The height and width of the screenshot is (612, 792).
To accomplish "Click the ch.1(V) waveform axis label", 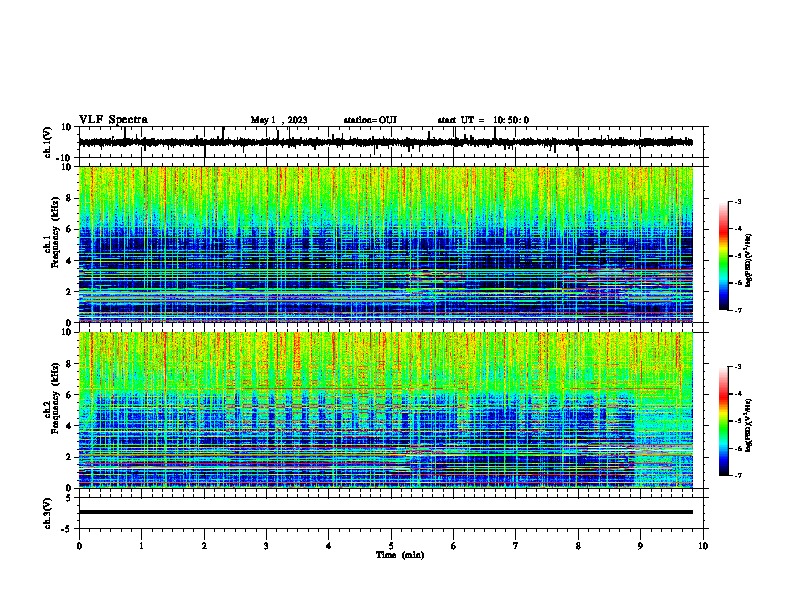I will (x=47, y=142).
